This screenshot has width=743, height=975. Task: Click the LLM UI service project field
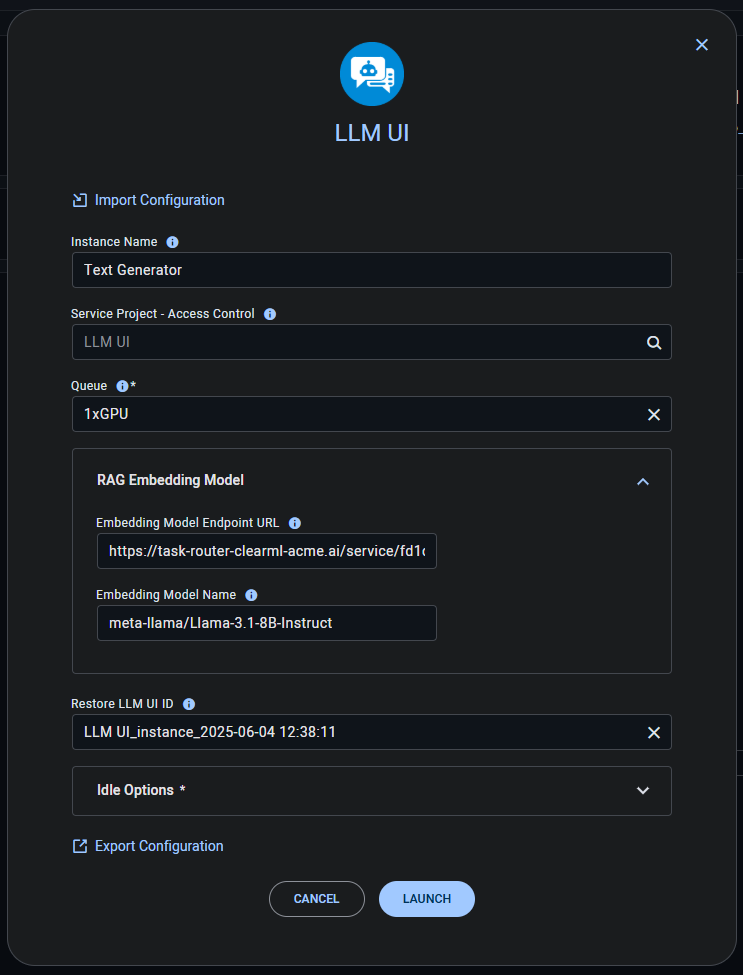350,342
